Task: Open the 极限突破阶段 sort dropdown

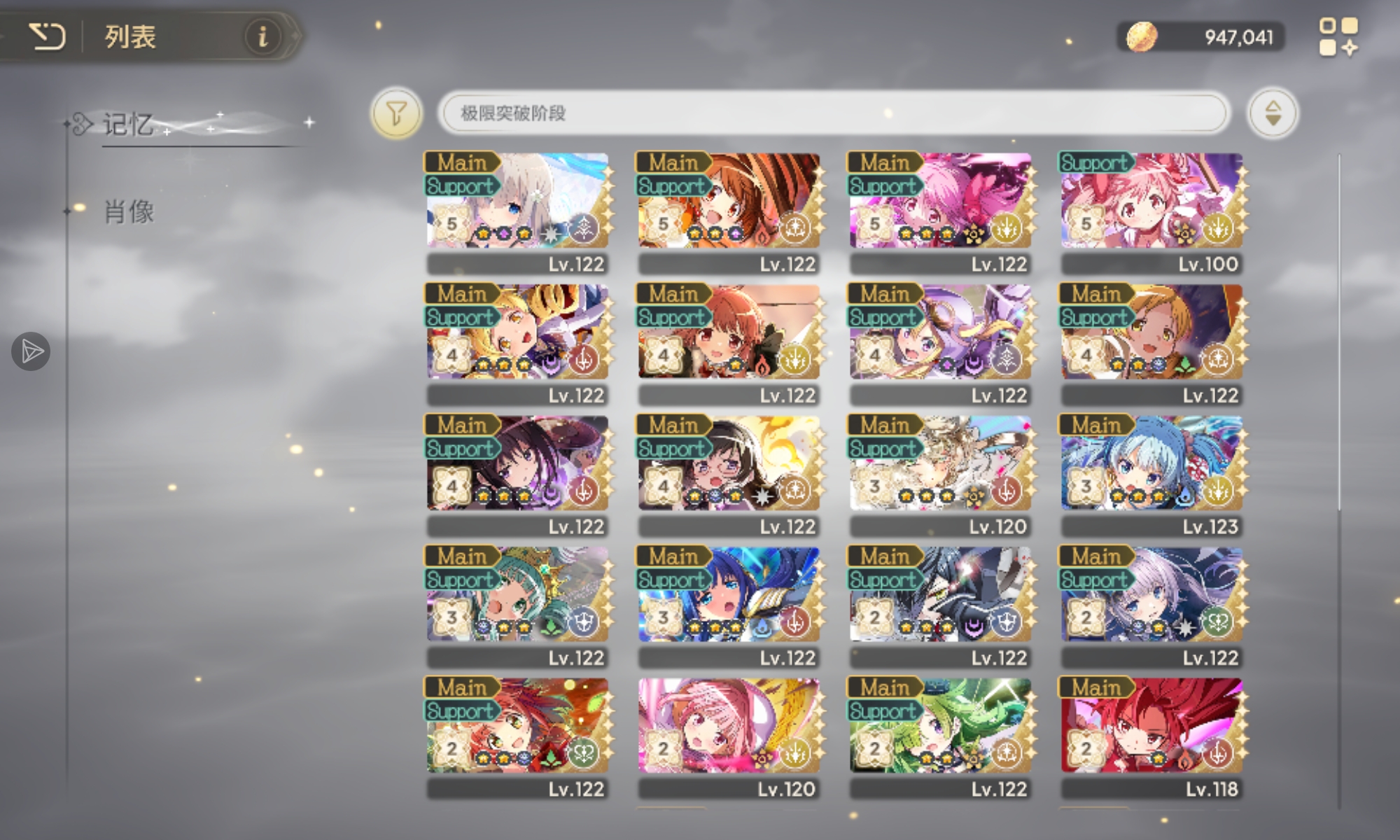Action: tap(833, 113)
